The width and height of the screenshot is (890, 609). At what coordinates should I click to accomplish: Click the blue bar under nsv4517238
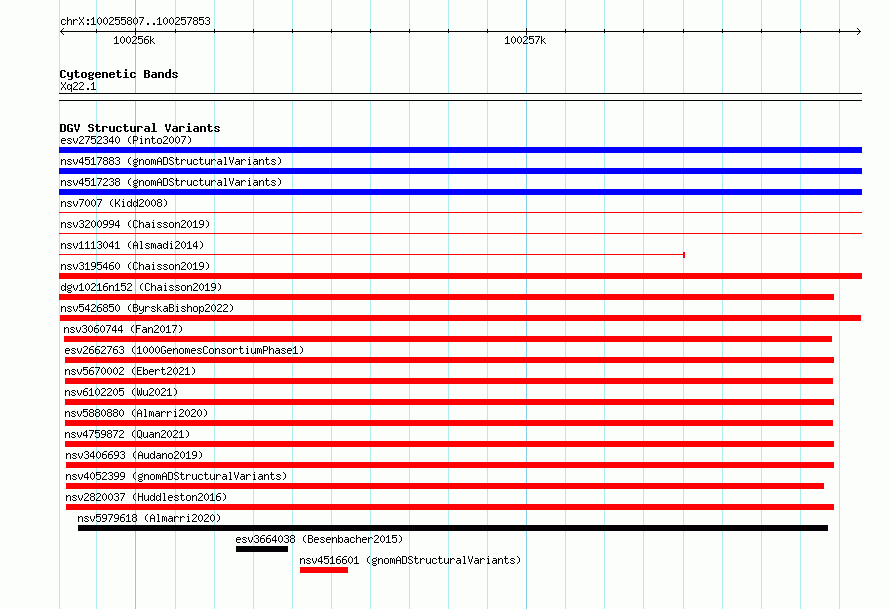460,192
